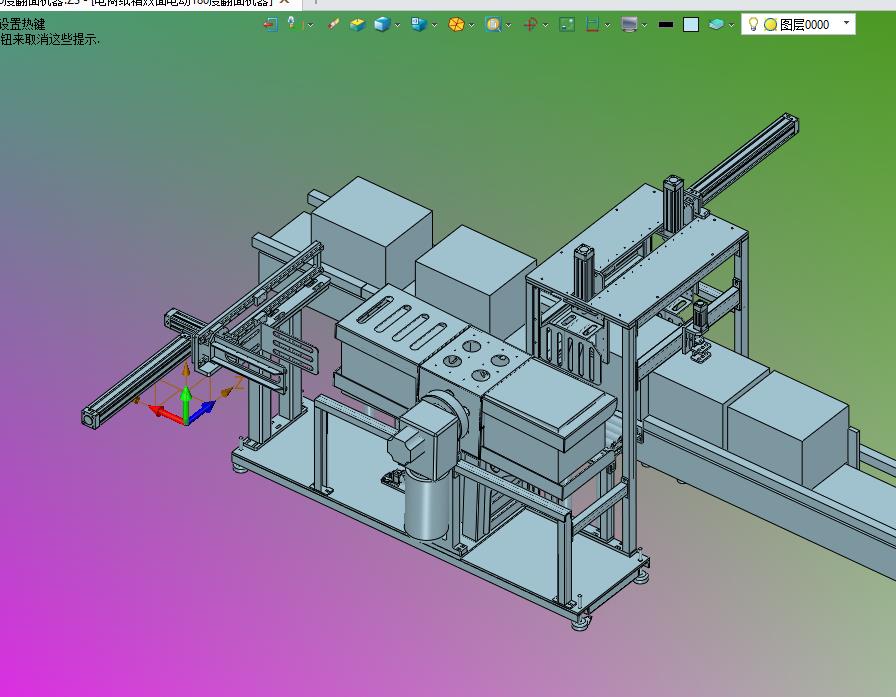Select the 翻面机器 document tab
The image size is (896, 697).
click(136, 3)
